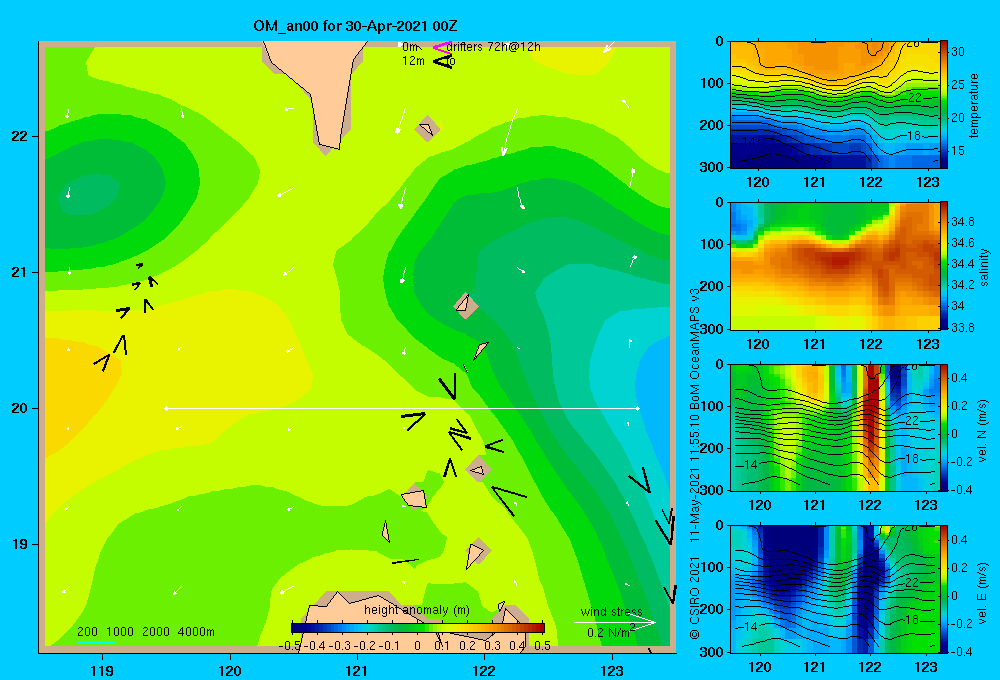Click '34.8' on the salinity color scale
The image size is (1000, 680).
click(x=963, y=222)
